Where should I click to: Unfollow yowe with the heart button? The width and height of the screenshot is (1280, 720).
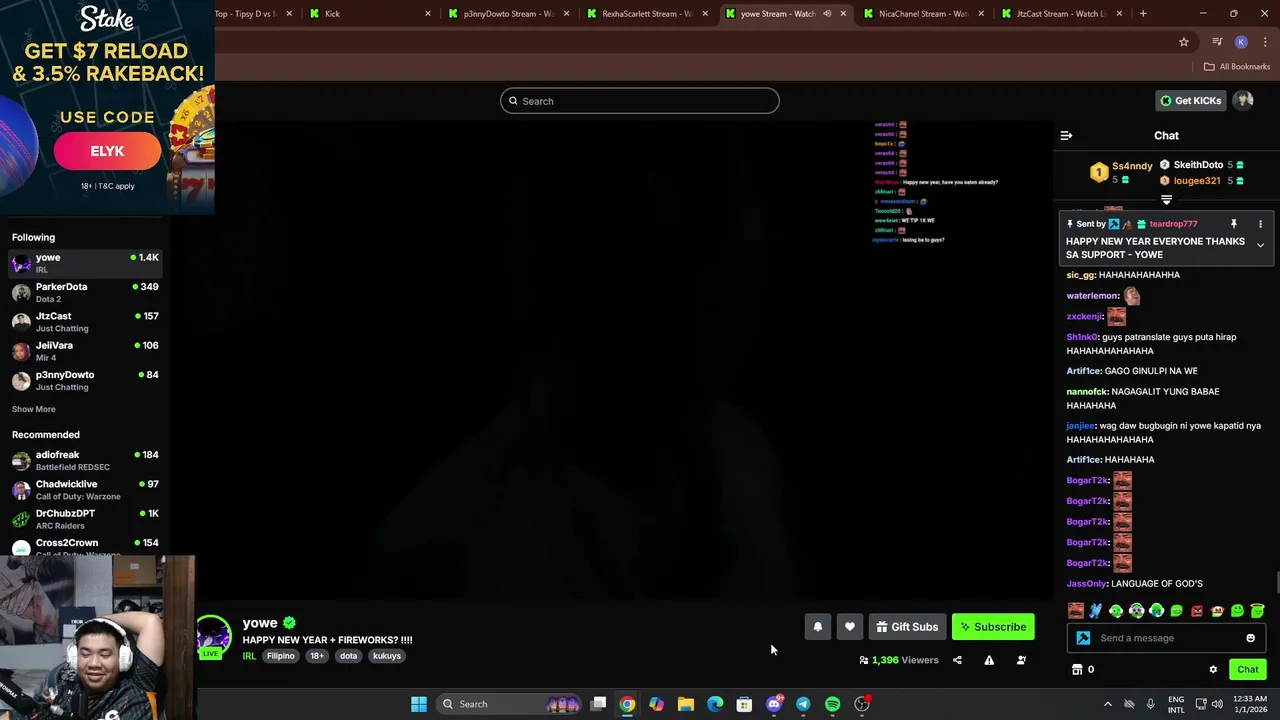[850, 627]
